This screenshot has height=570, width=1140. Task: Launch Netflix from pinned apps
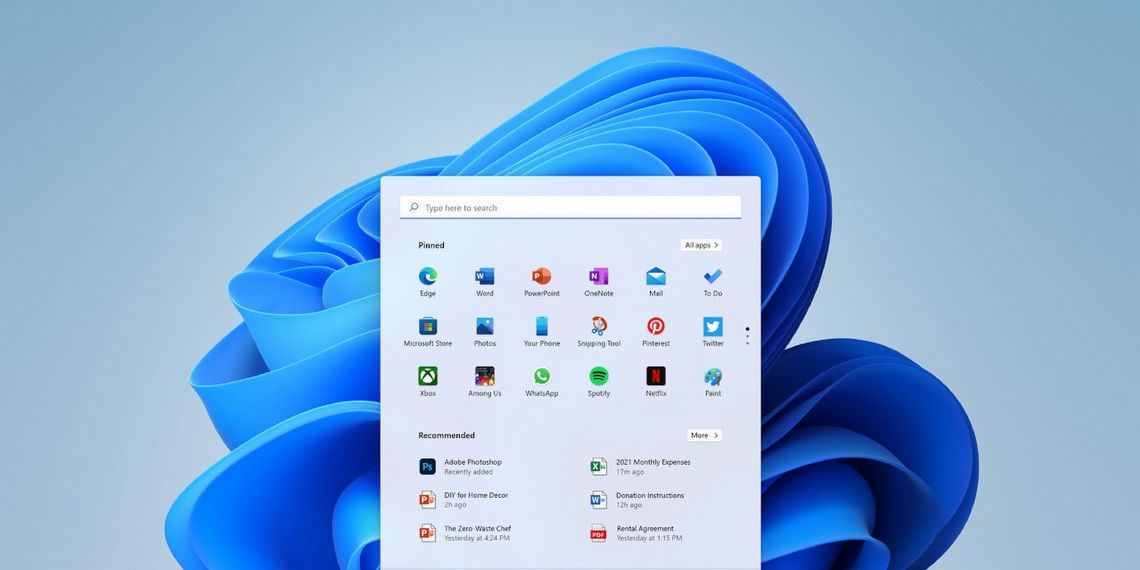[x=656, y=382]
